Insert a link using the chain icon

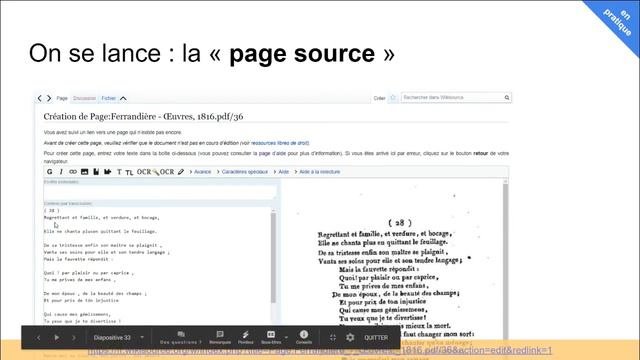click(x=73, y=172)
